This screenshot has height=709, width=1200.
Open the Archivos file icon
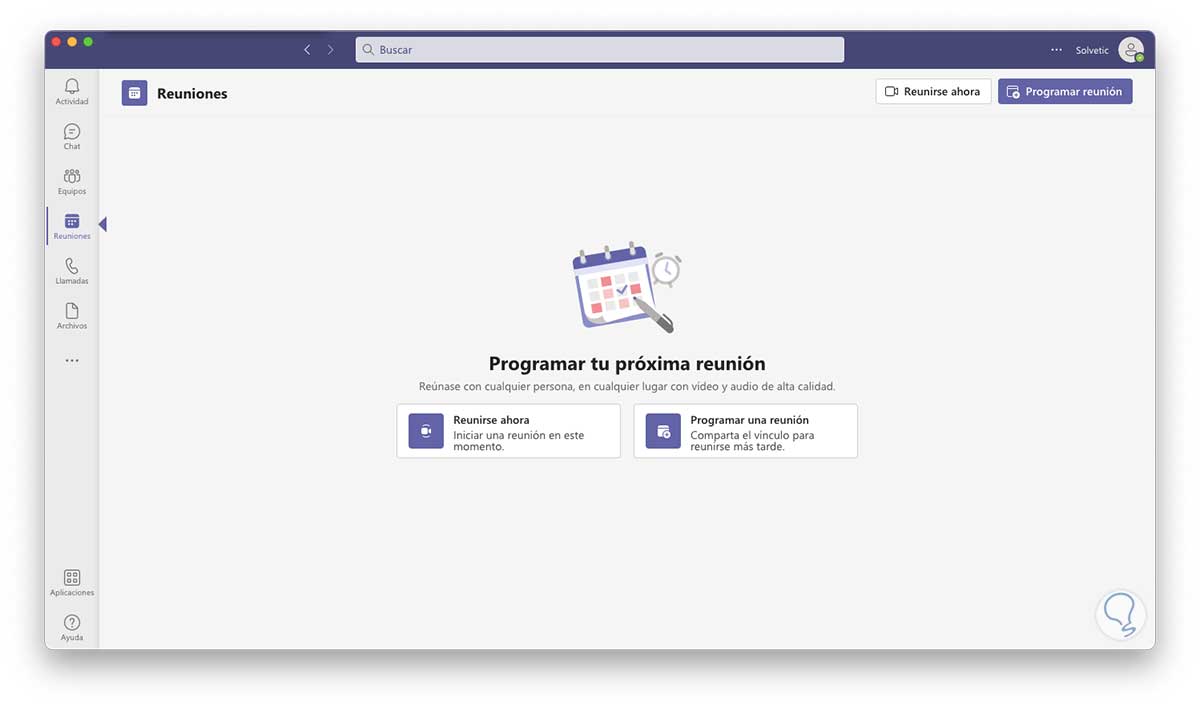72,312
